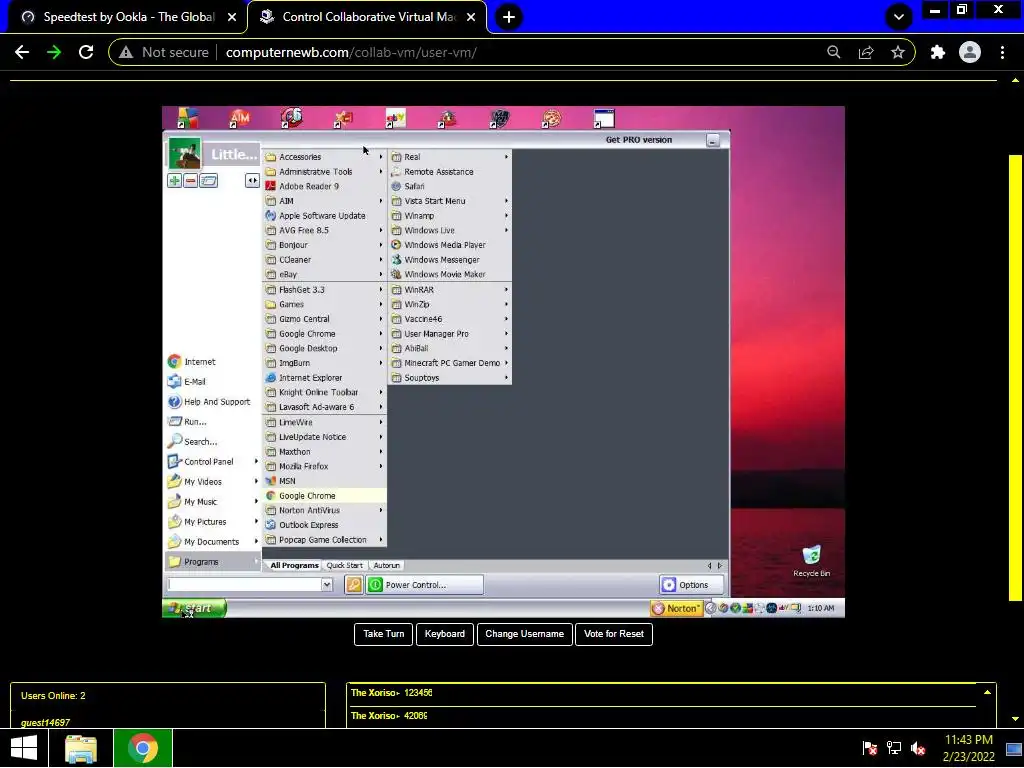The height and width of the screenshot is (768, 1024).
Task: Click Change Username button
Action: [524, 634]
